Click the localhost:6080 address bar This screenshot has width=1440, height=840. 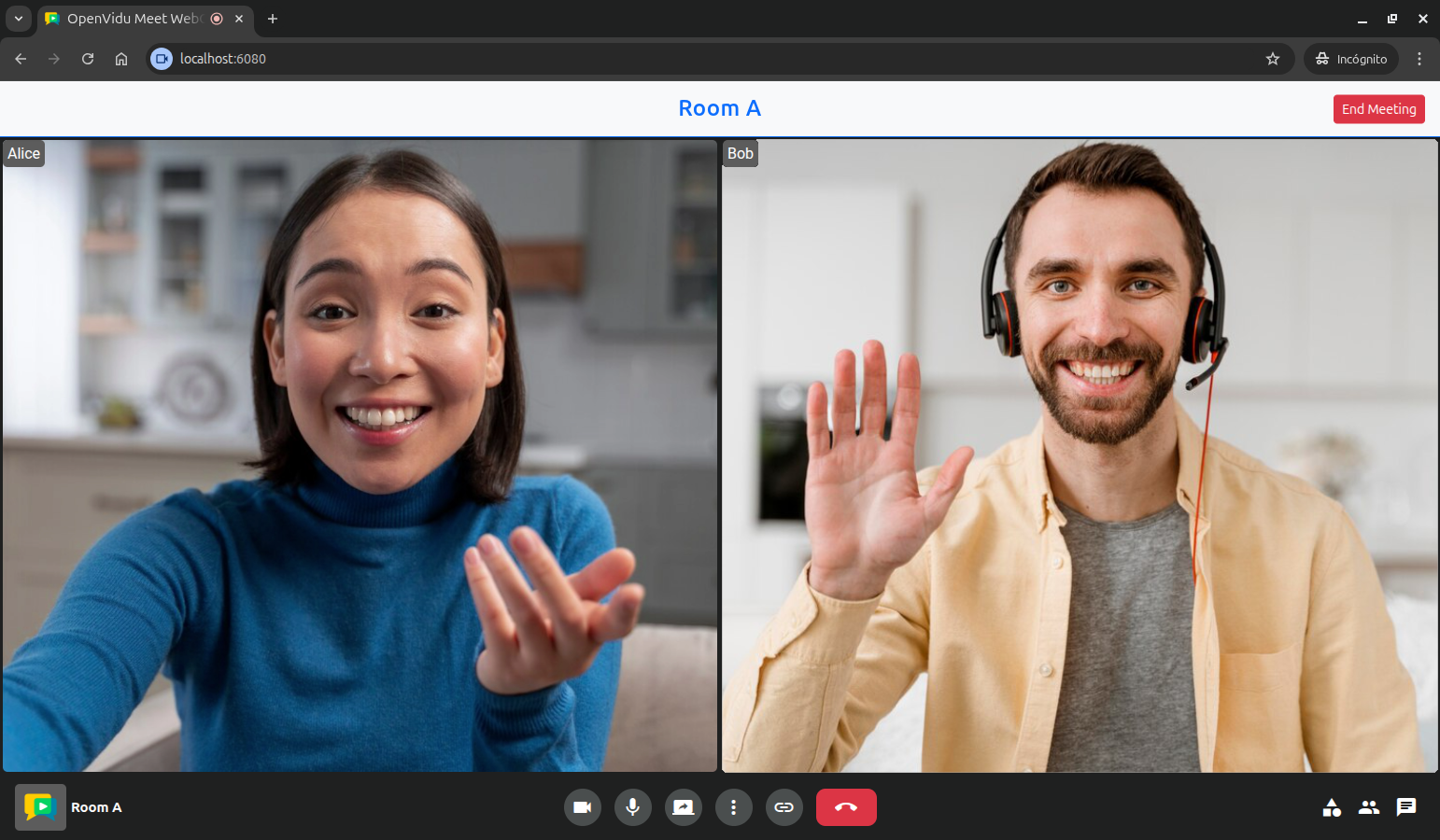coord(654,59)
